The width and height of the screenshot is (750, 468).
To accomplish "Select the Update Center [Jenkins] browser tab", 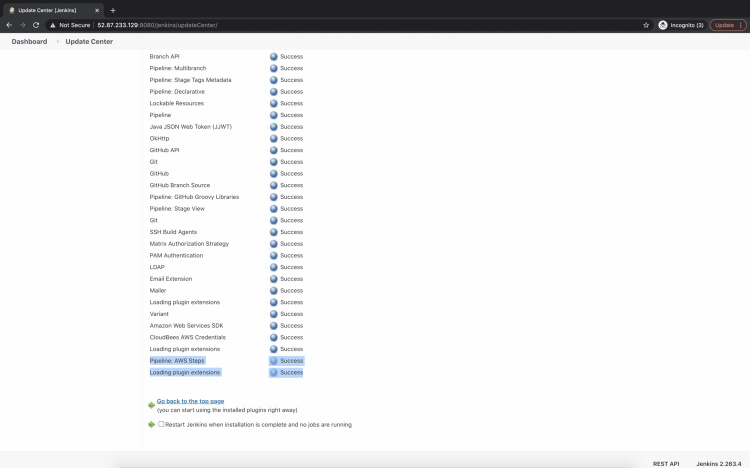I will (x=55, y=9).
